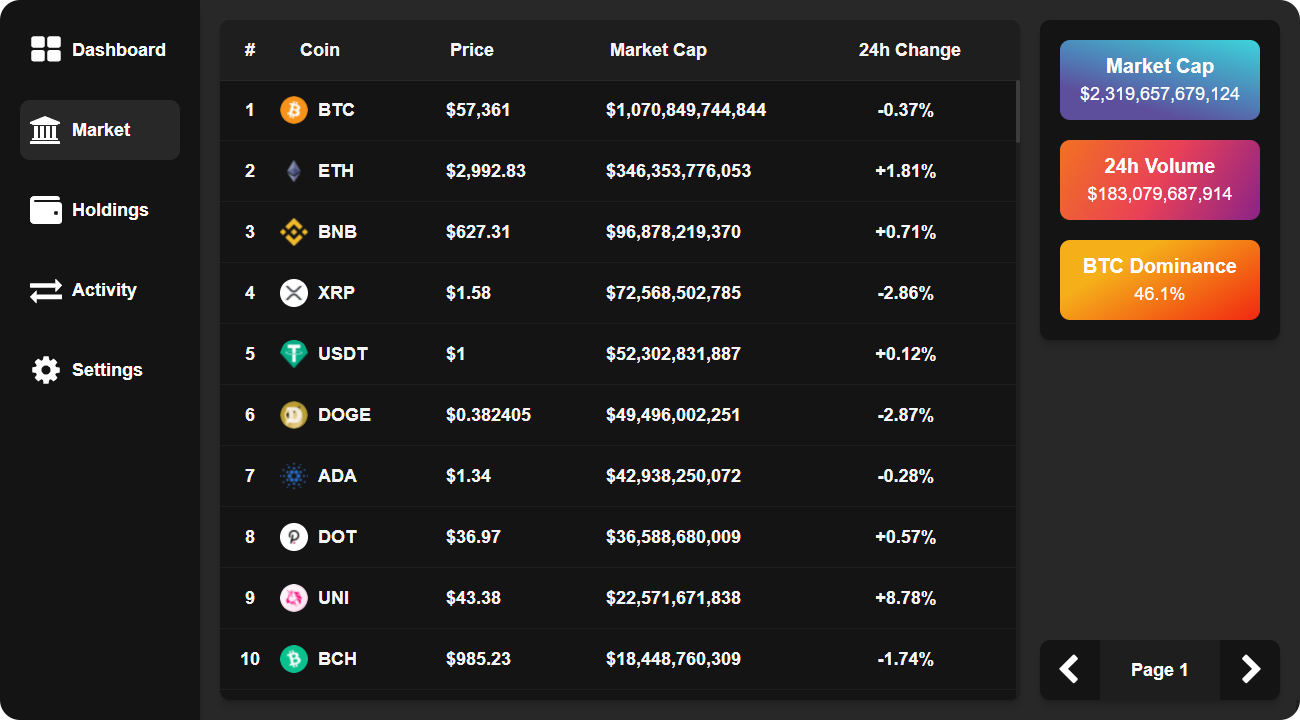This screenshot has width=1300, height=720.
Task: Click the Polkadot DOT icon
Action: [294, 537]
